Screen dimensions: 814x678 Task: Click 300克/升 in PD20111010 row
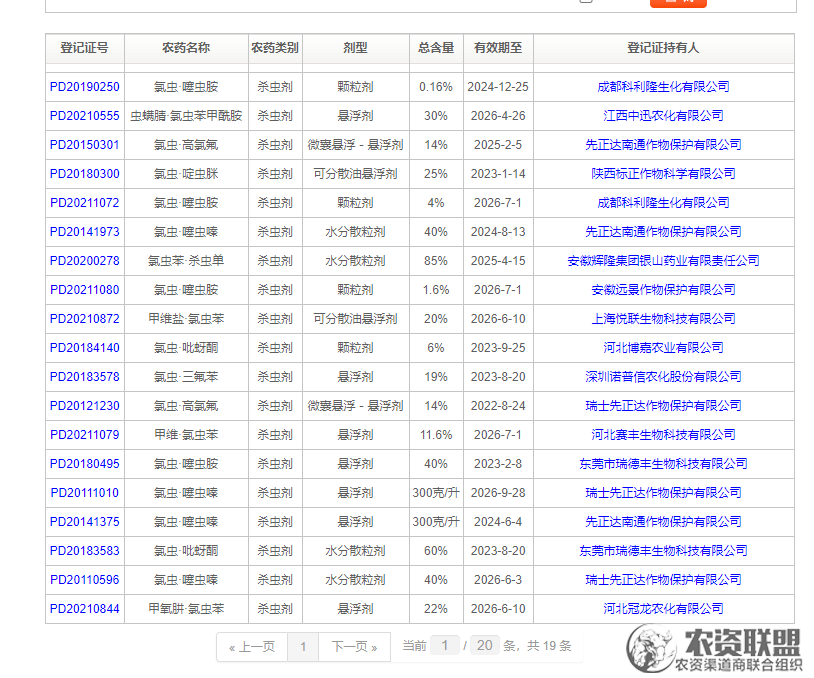click(x=436, y=493)
